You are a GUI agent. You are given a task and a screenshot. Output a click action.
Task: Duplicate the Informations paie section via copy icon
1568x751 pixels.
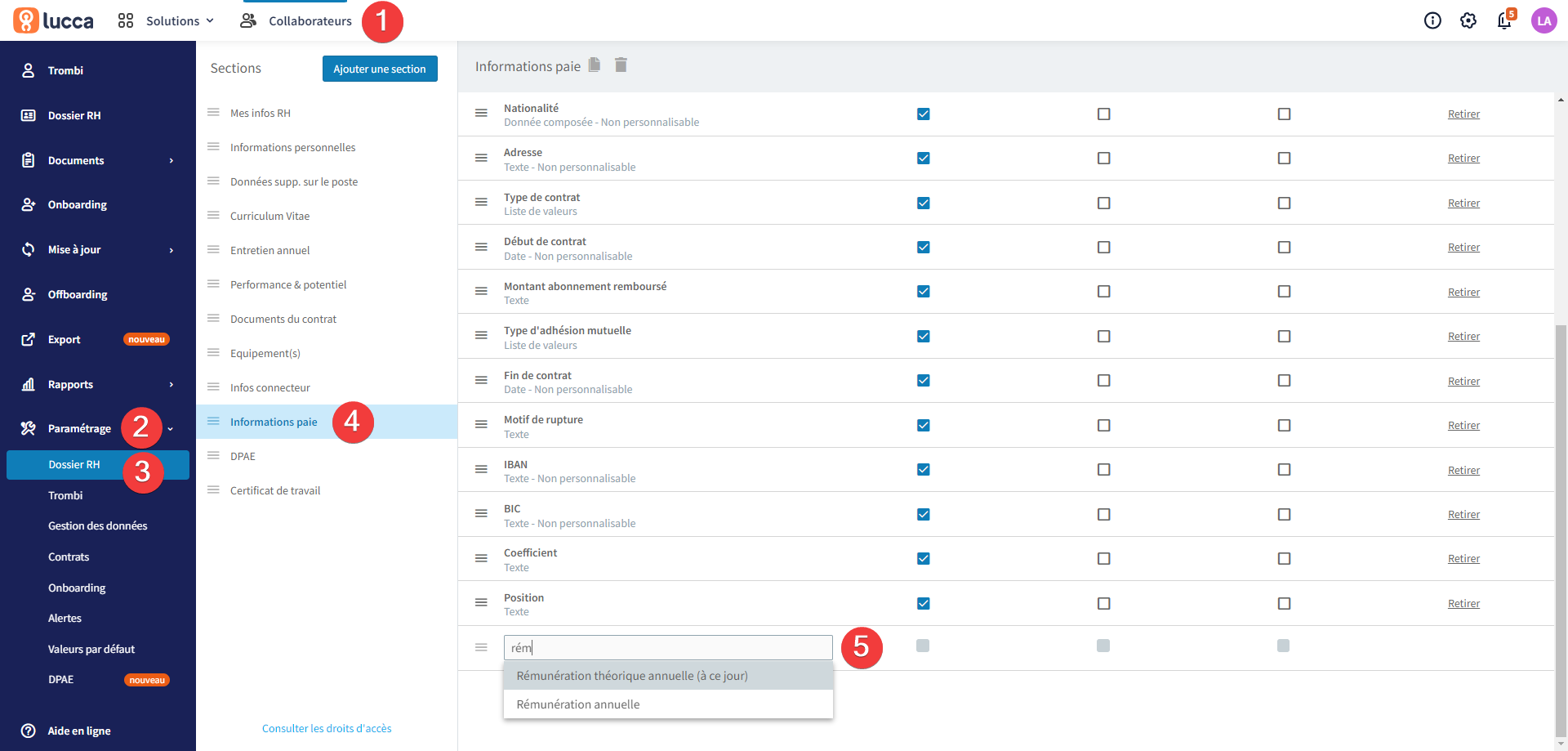pos(595,65)
